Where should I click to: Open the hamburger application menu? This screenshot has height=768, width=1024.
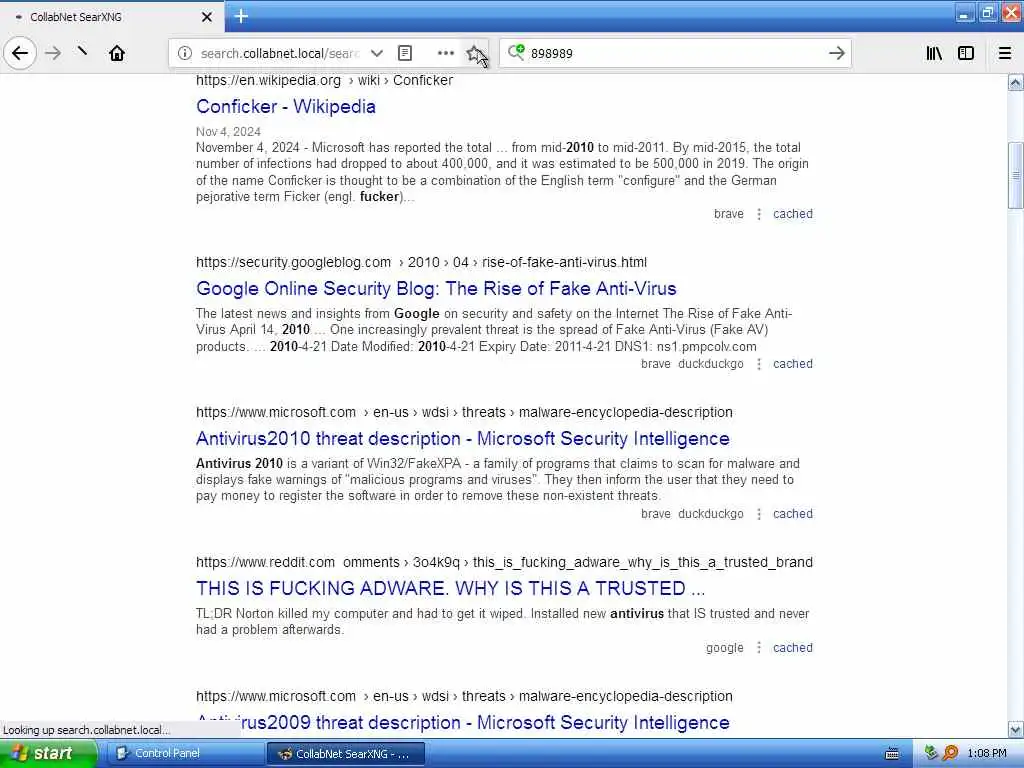click(x=1005, y=53)
